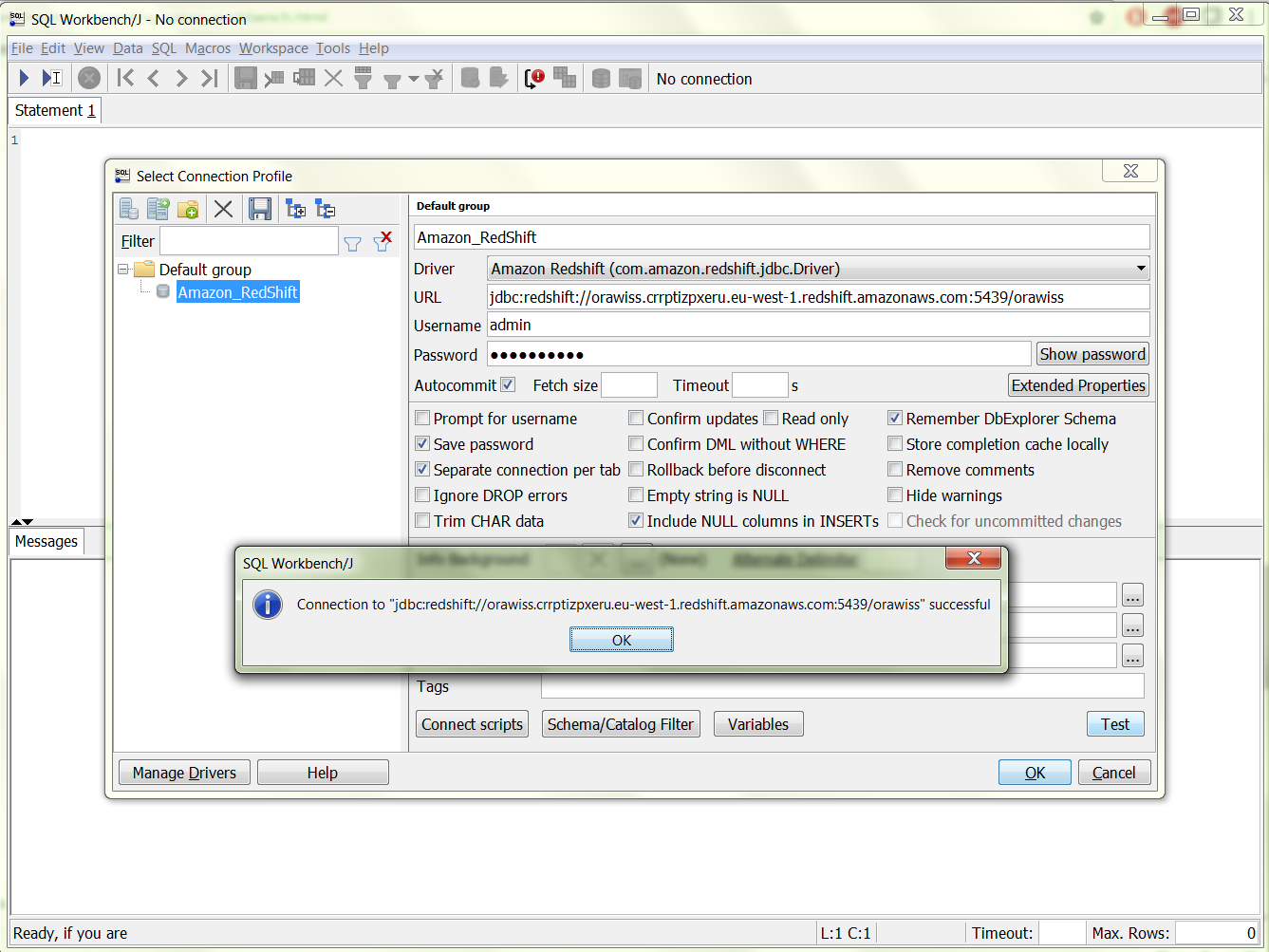
Task: Open the Tools menu
Action: (x=333, y=48)
